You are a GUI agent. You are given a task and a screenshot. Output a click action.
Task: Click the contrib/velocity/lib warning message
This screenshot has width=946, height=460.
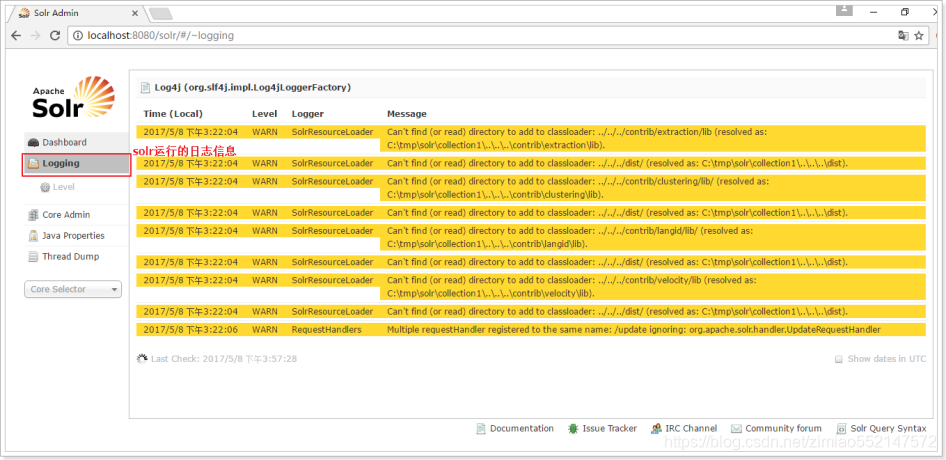(x=653, y=287)
